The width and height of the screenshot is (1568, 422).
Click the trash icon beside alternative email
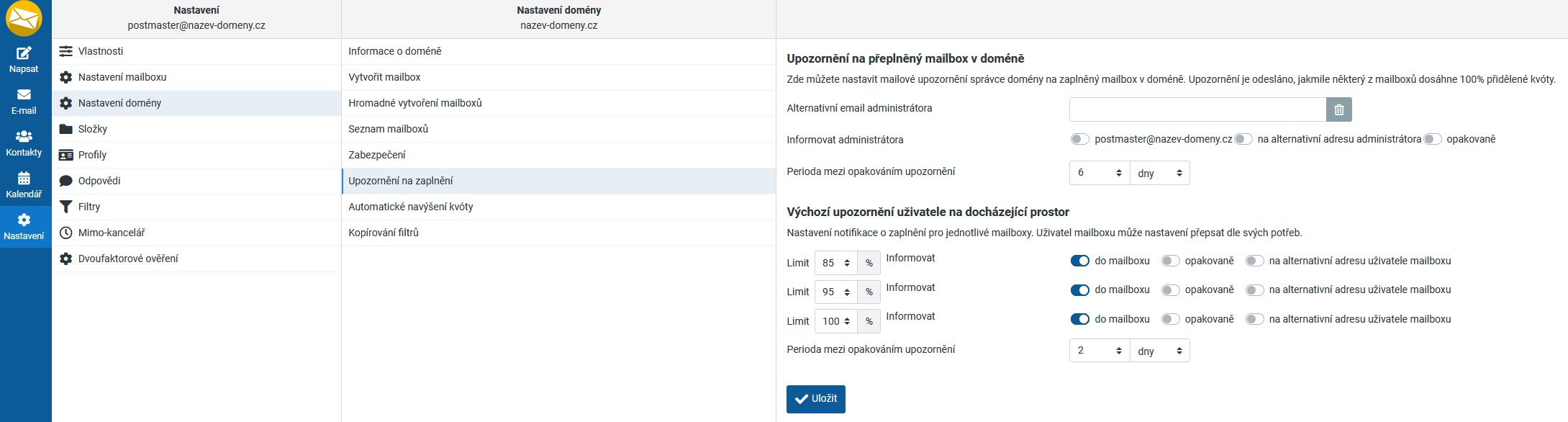(x=1339, y=109)
